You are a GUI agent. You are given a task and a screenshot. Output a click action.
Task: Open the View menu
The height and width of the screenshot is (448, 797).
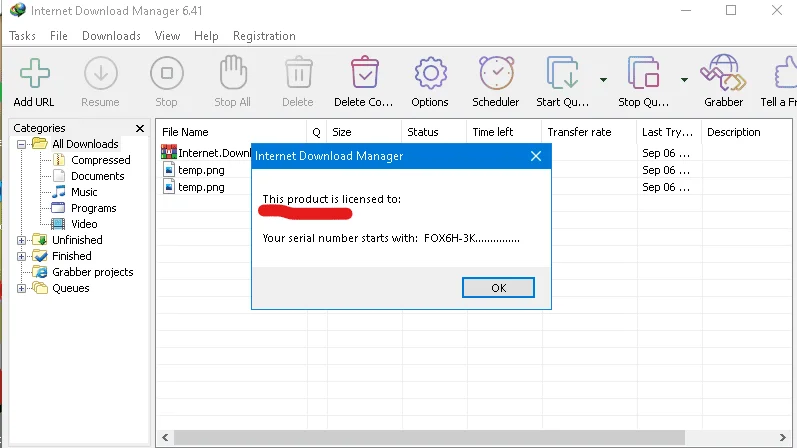click(167, 36)
